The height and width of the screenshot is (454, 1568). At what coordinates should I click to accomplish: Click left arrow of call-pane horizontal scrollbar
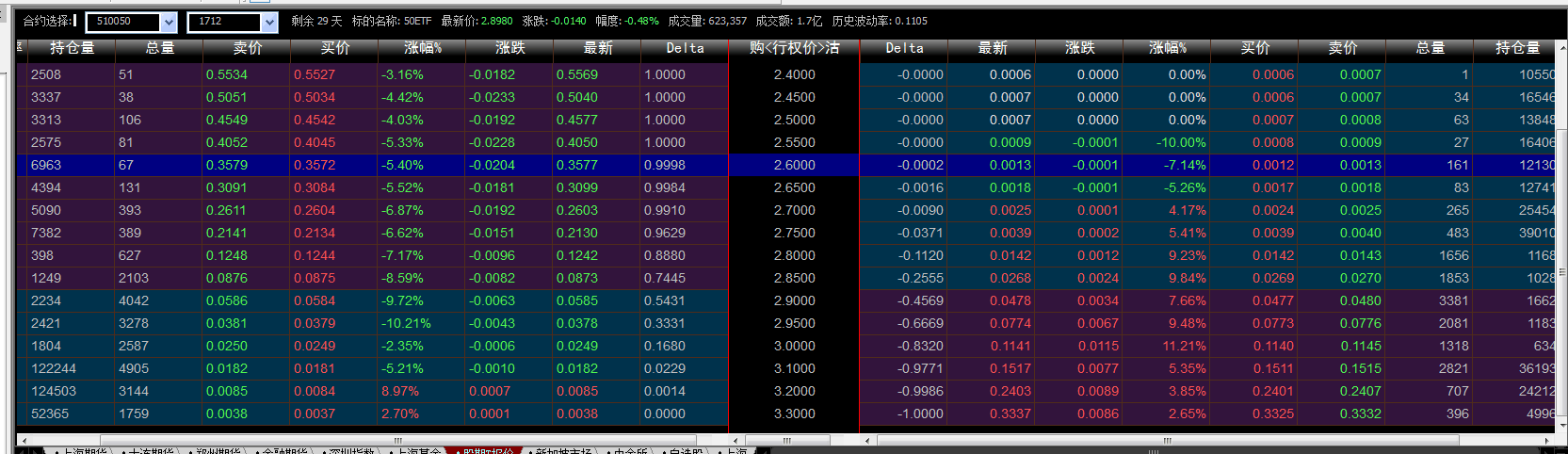[24, 440]
